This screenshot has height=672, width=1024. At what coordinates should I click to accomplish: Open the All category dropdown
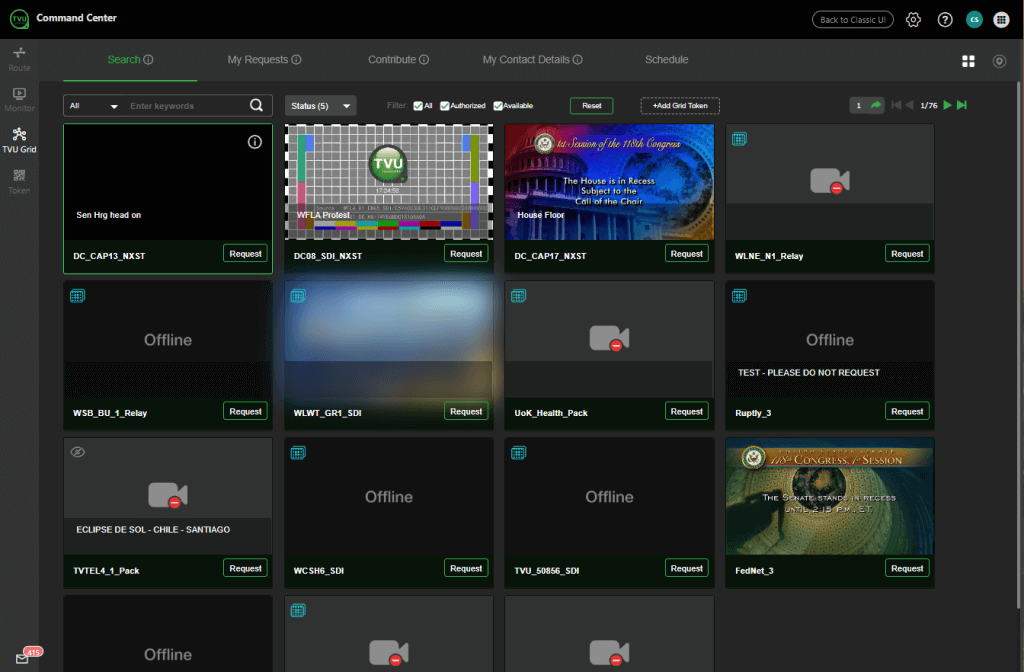point(93,106)
